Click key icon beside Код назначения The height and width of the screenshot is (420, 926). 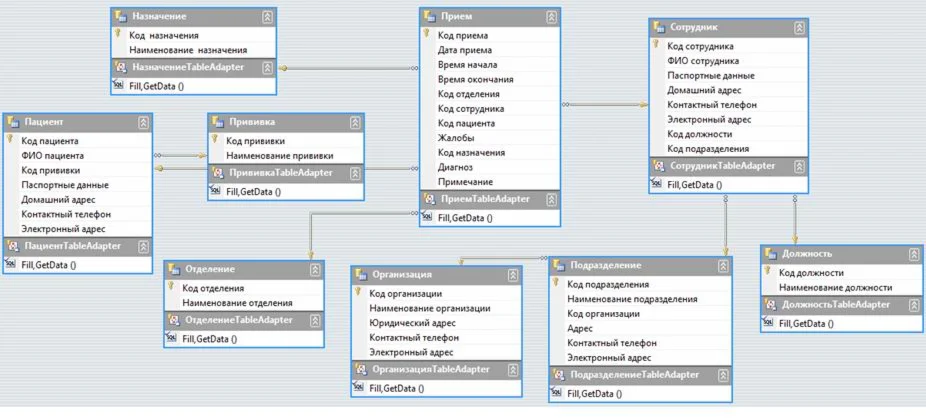[118, 34]
